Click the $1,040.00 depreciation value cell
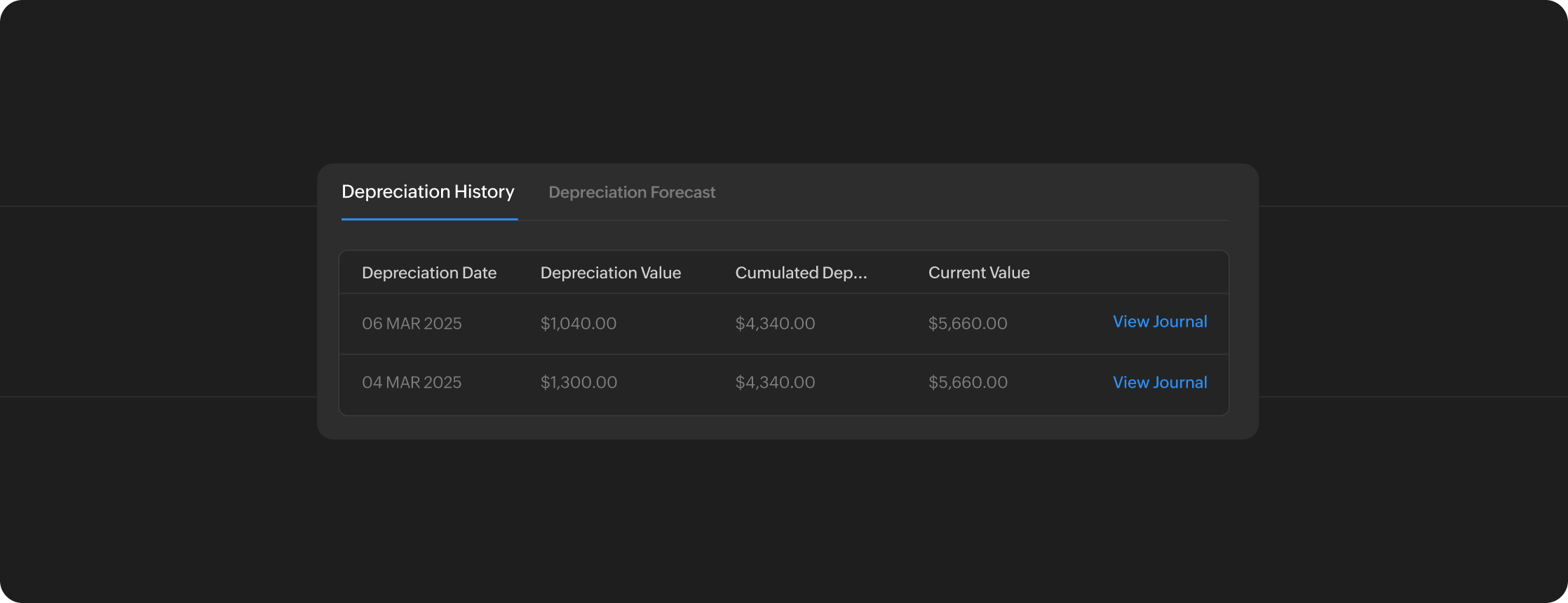1568x603 pixels. [578, 324]
